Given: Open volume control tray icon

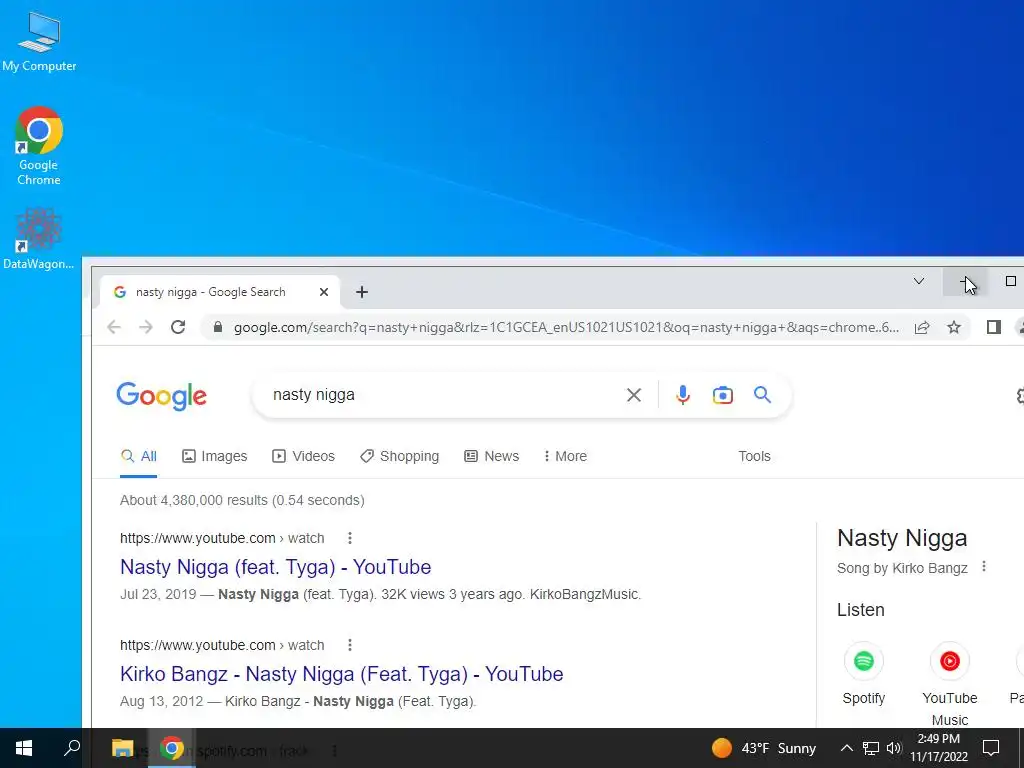Looking at the screenshot, I should [x=894, y=748].
